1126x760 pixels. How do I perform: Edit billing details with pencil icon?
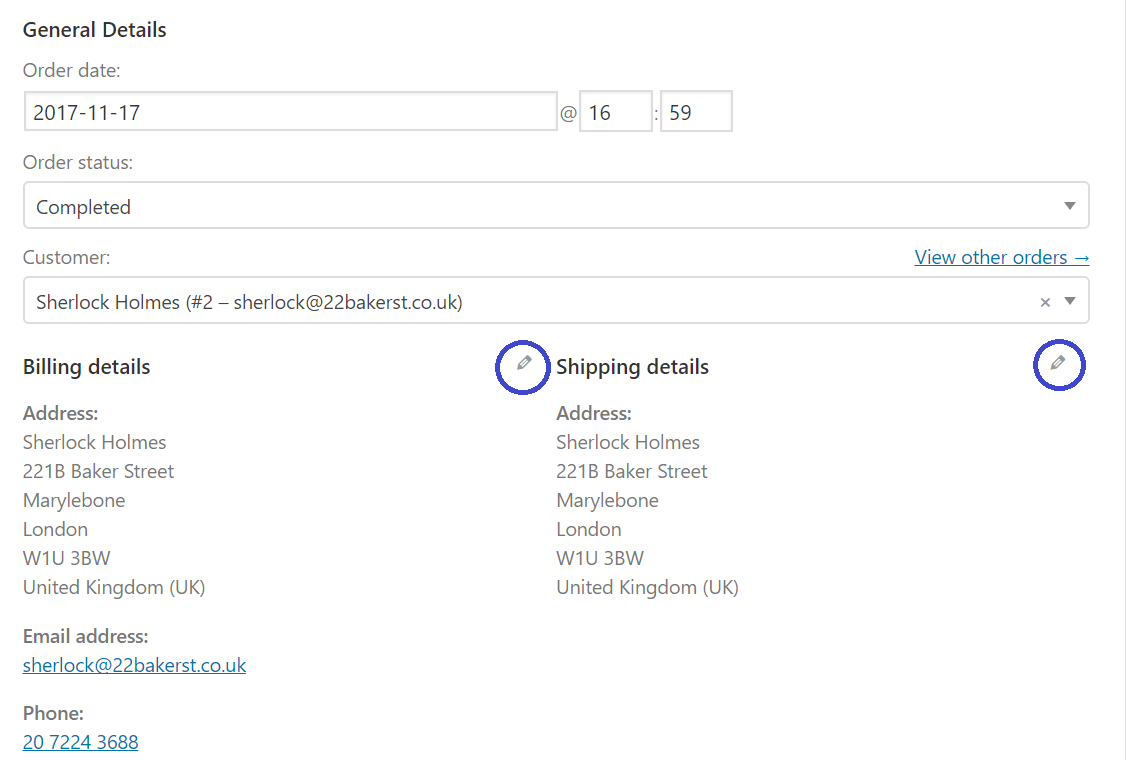point(524,363)
